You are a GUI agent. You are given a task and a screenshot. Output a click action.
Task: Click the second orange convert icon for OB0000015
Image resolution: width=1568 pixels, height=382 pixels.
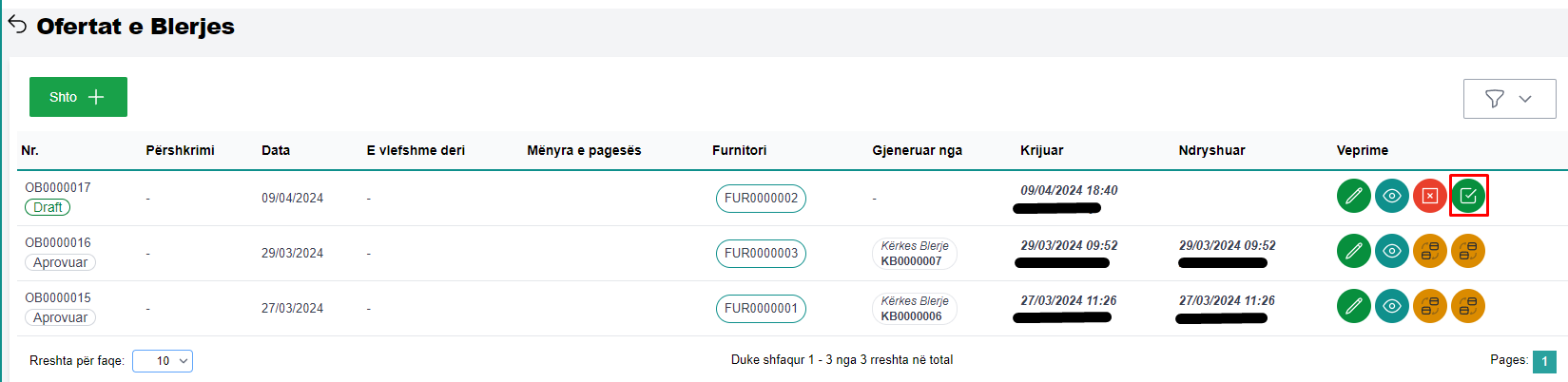tap(1467, 307)
